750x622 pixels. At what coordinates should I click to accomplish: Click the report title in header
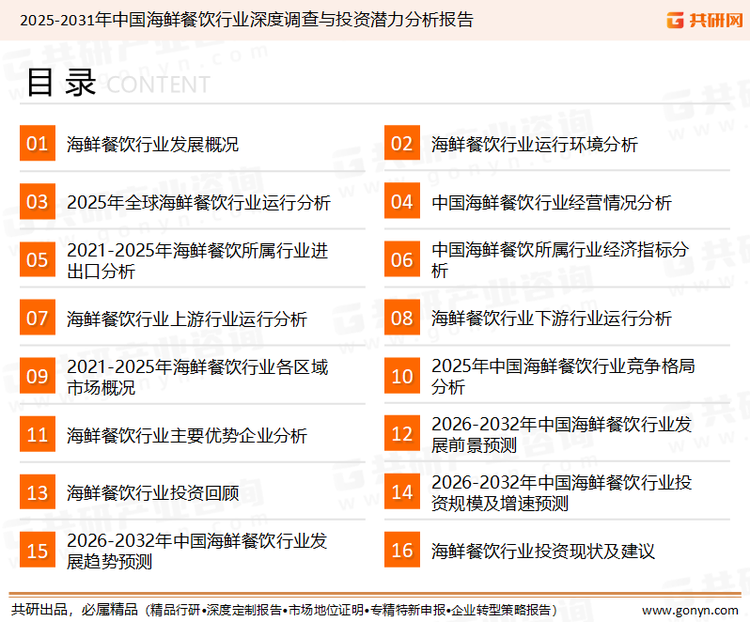246,20
